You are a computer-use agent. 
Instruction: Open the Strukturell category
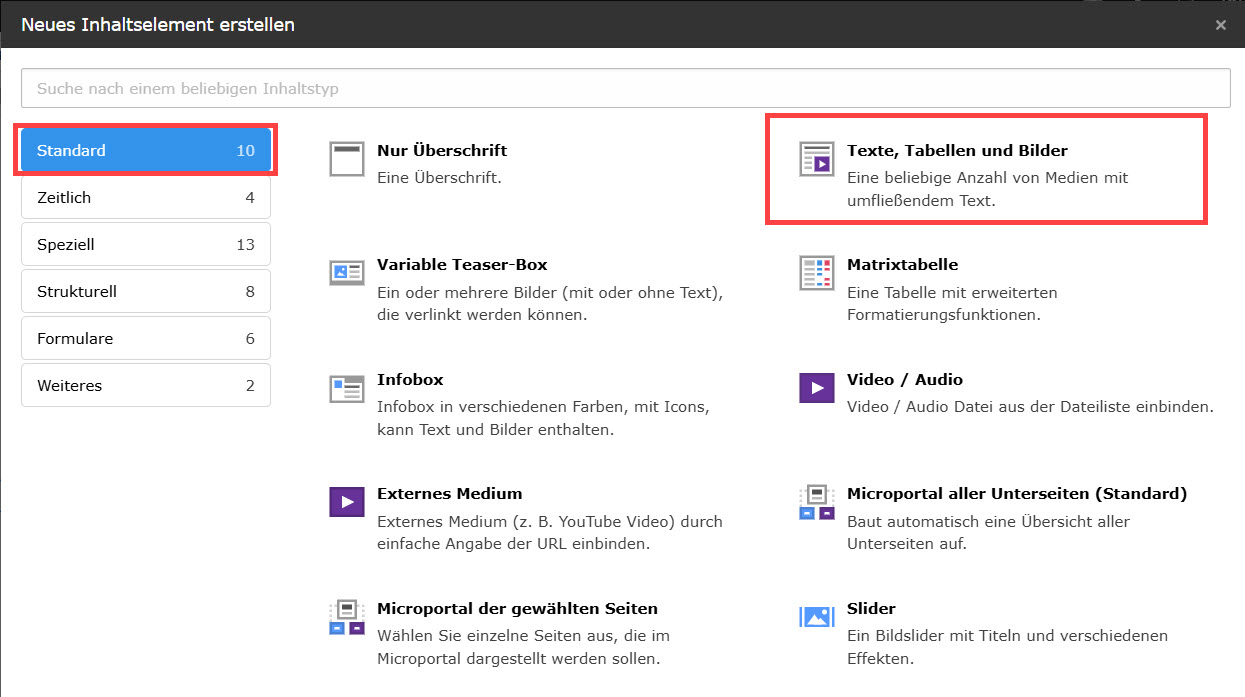click(145, 292)
